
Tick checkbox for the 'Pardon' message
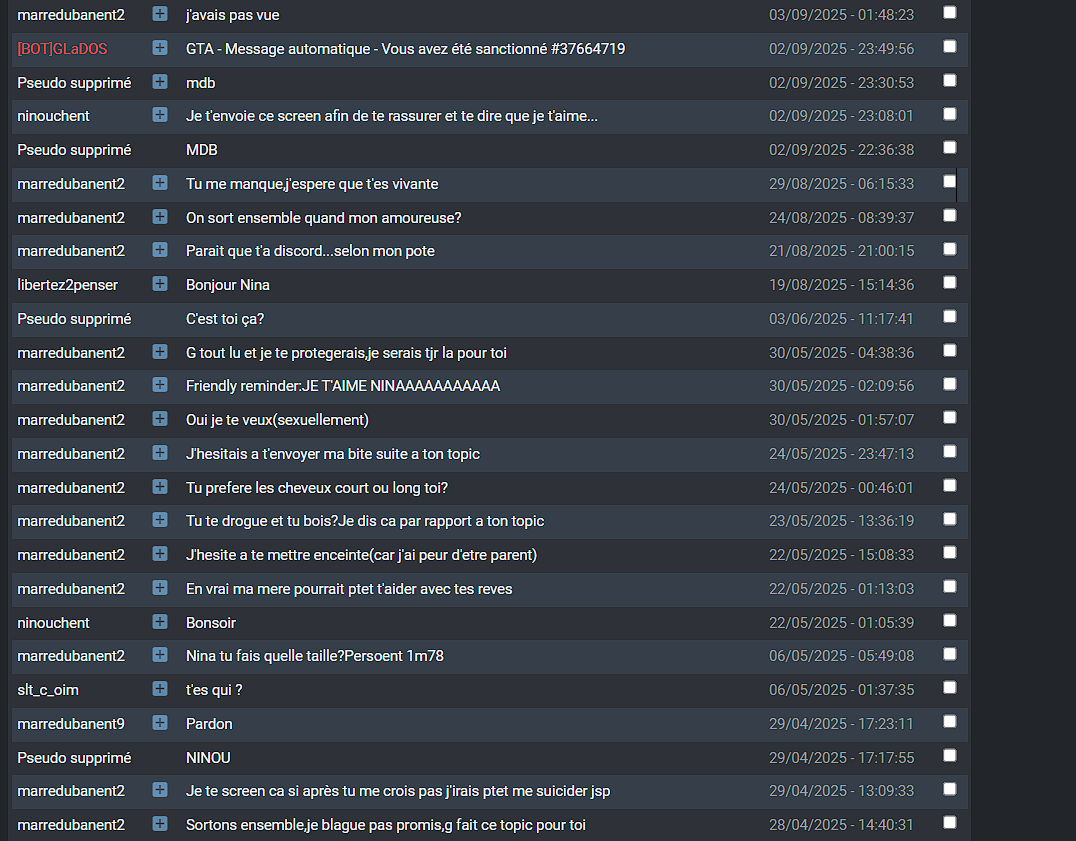[950, 722]
